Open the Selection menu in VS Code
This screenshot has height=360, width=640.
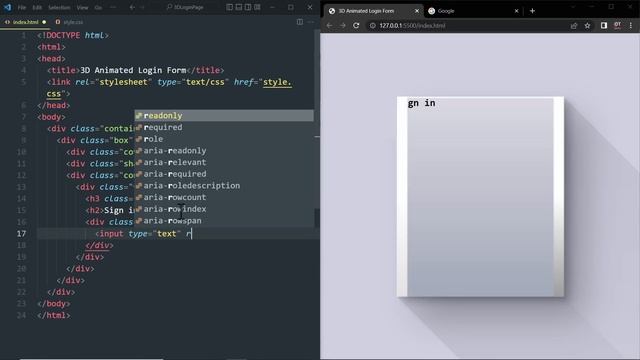coord(59,7)
